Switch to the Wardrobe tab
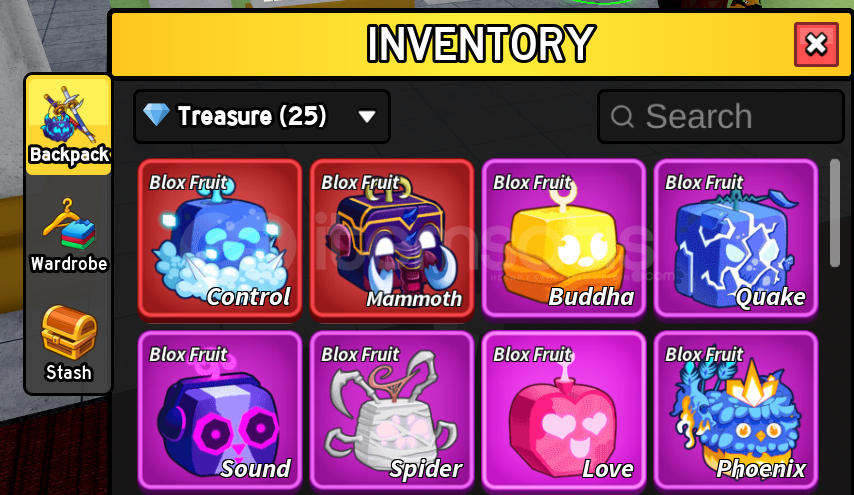 69,235
